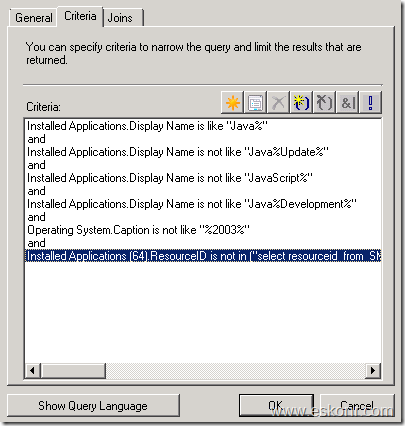This screenshot has height=426, width=405.
Task: Confirm with the OK button
Action: pyautogui.click(x=276, y=406)
